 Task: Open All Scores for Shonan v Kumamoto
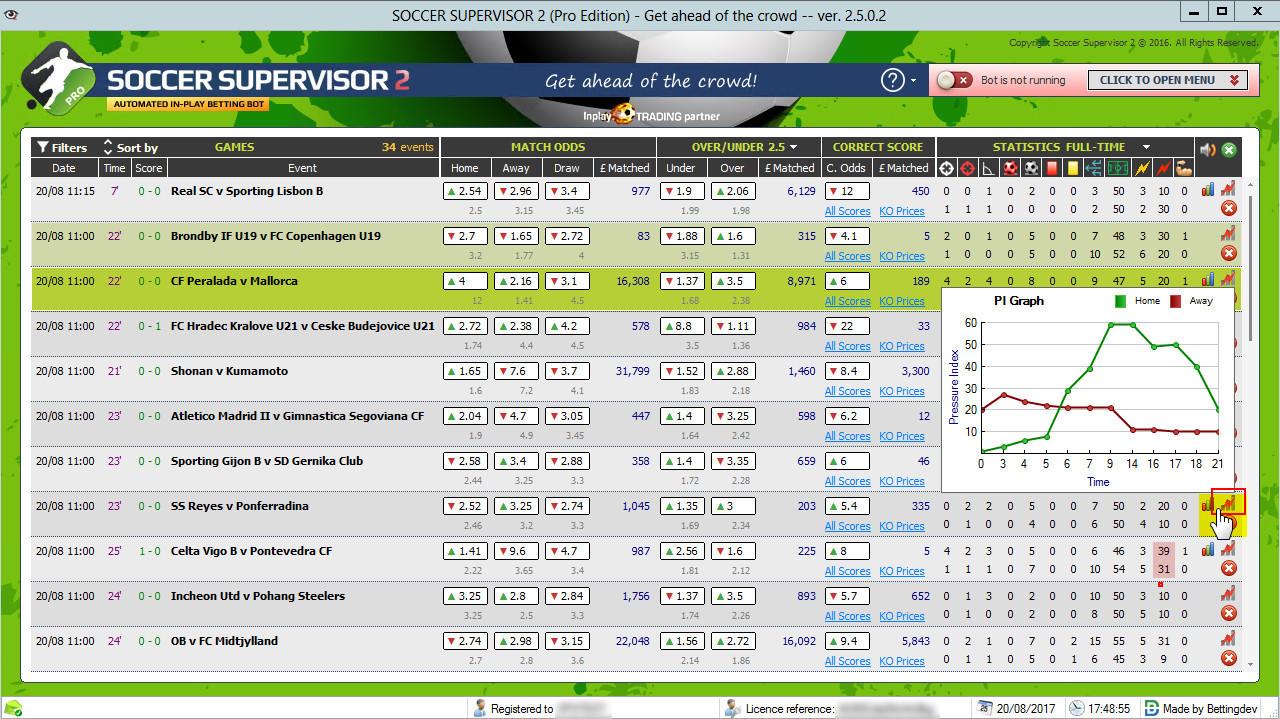(847, 391)
